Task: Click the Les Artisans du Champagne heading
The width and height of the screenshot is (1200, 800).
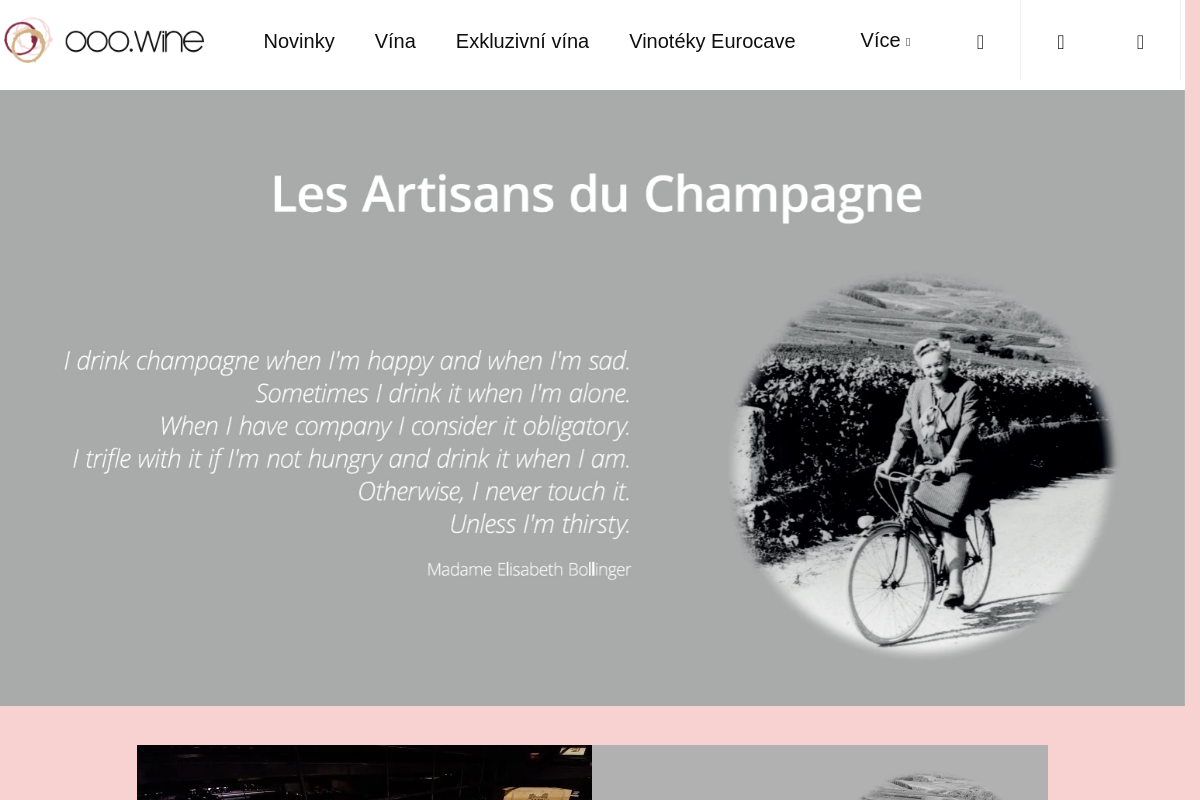Action: pyautogui.click(x=596, y=194)
